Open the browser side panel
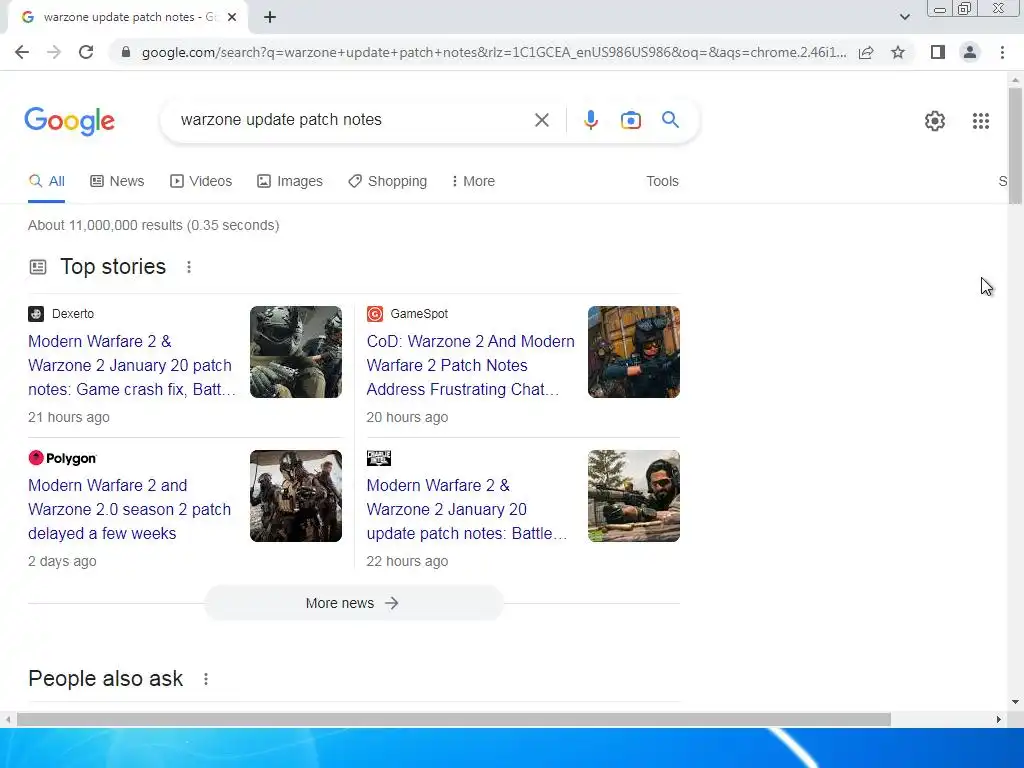The image size is (1024, 768). (938, 52)
